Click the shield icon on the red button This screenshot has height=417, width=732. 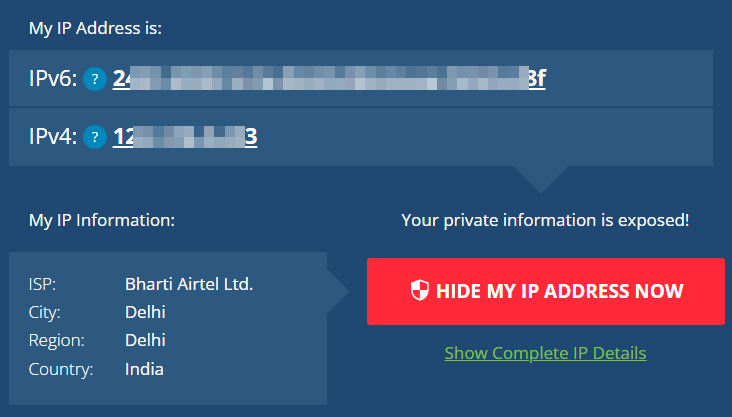pos(421,291)
